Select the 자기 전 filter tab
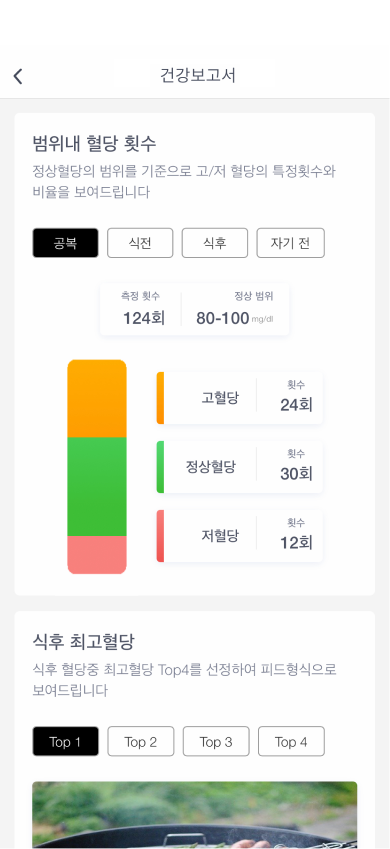 290,243
